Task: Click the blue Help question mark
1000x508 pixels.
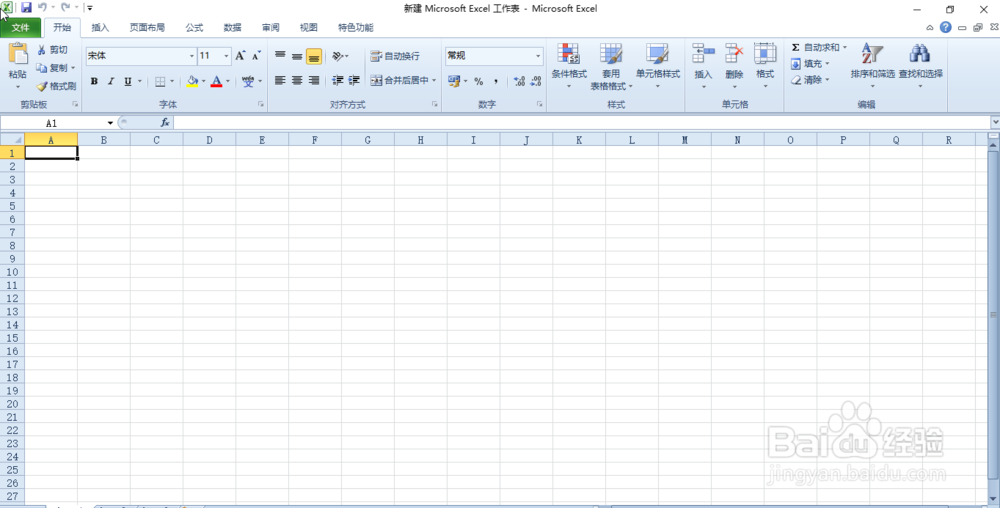Action: pos(946,27)
